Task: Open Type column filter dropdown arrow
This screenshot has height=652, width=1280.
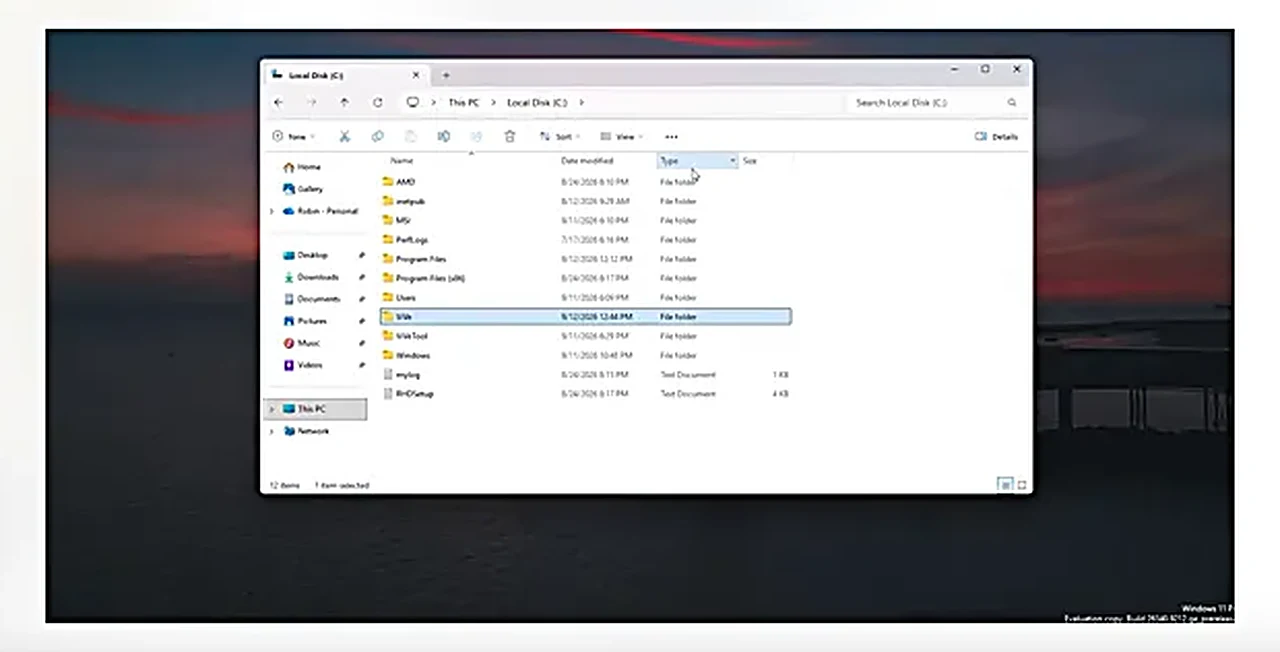Action: click(732, 161)
